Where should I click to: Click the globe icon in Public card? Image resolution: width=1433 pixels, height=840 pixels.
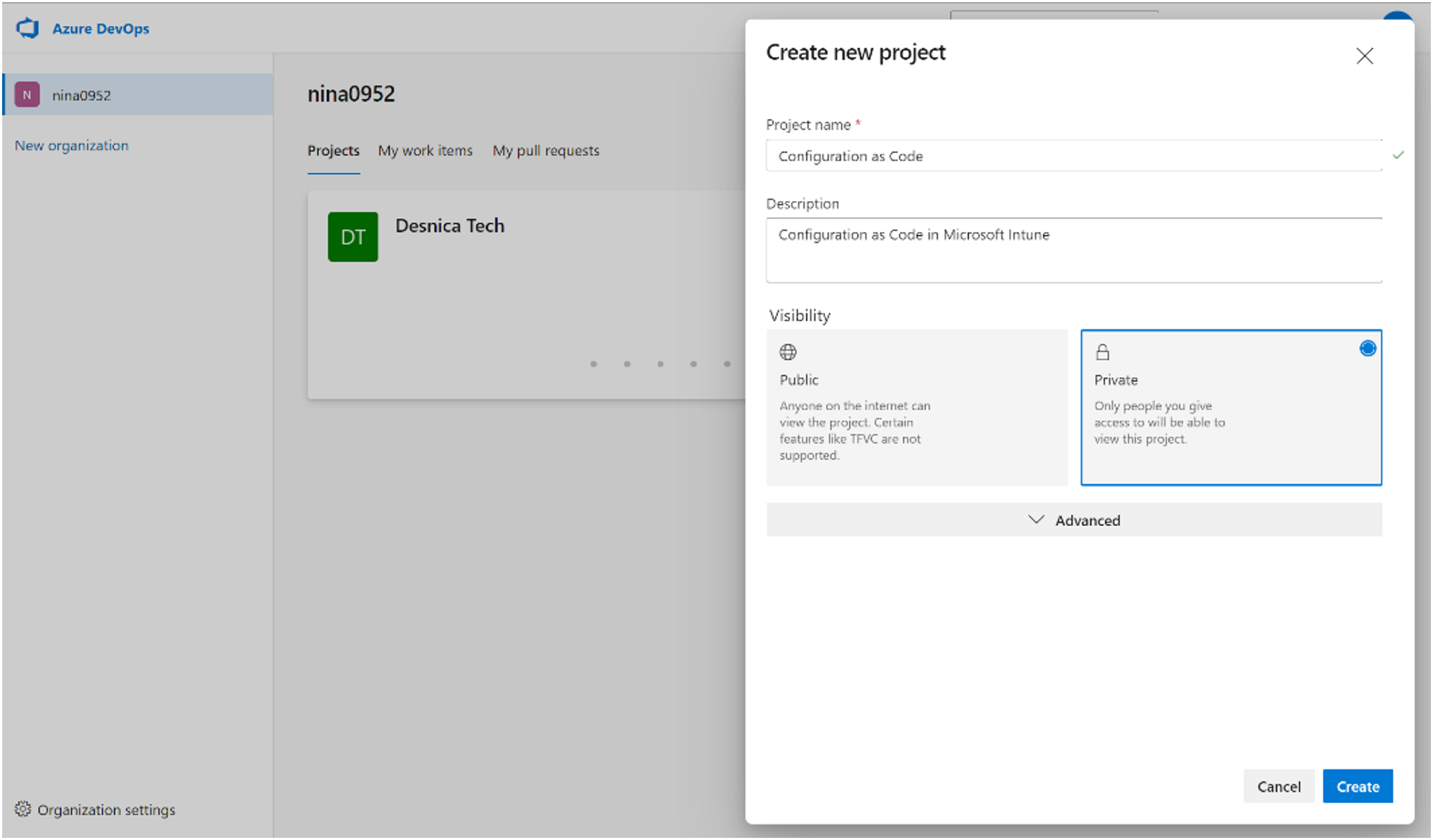[x=787, y=352]
